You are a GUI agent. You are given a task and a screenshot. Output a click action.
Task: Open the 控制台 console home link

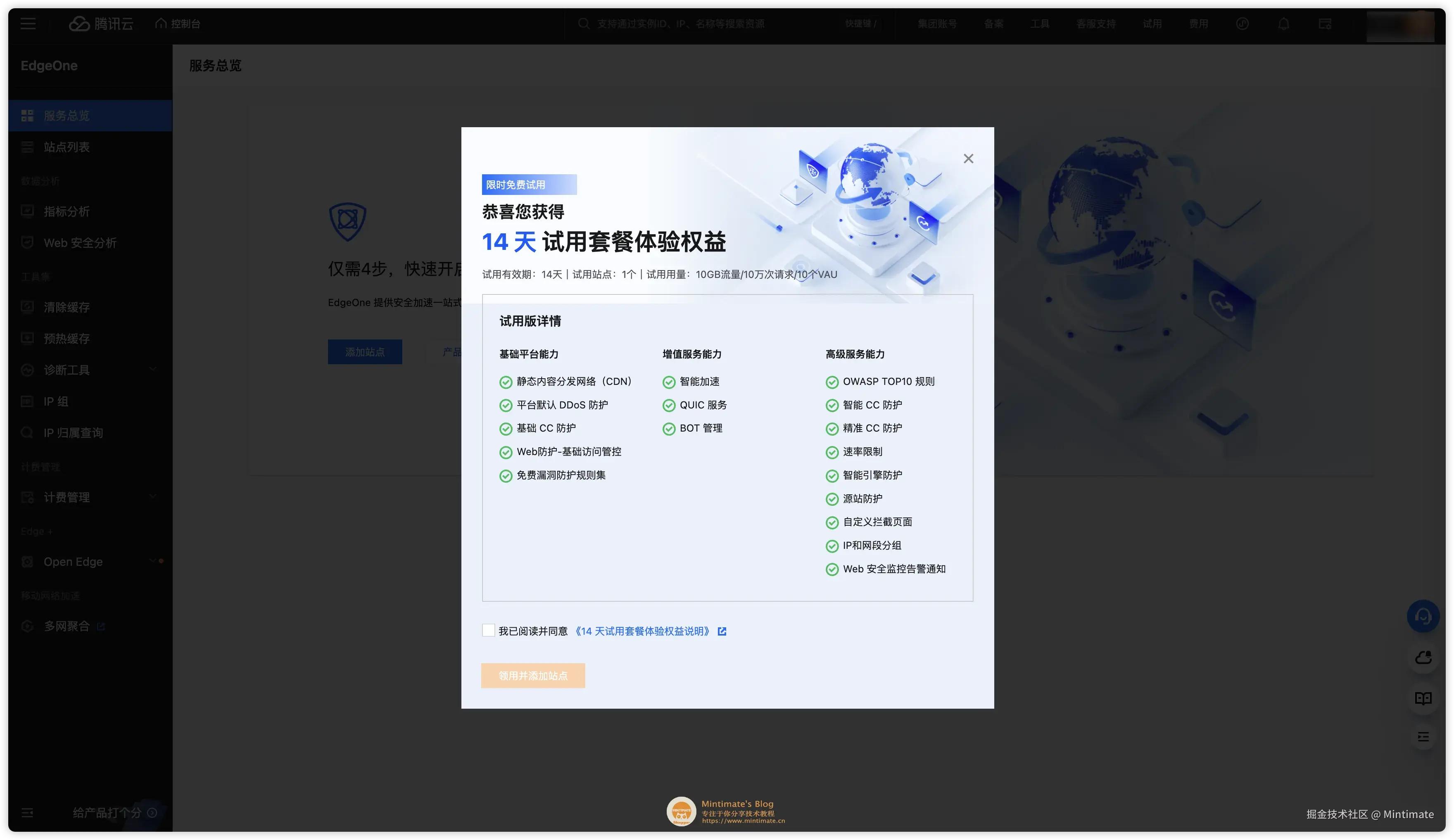point(178,24)
